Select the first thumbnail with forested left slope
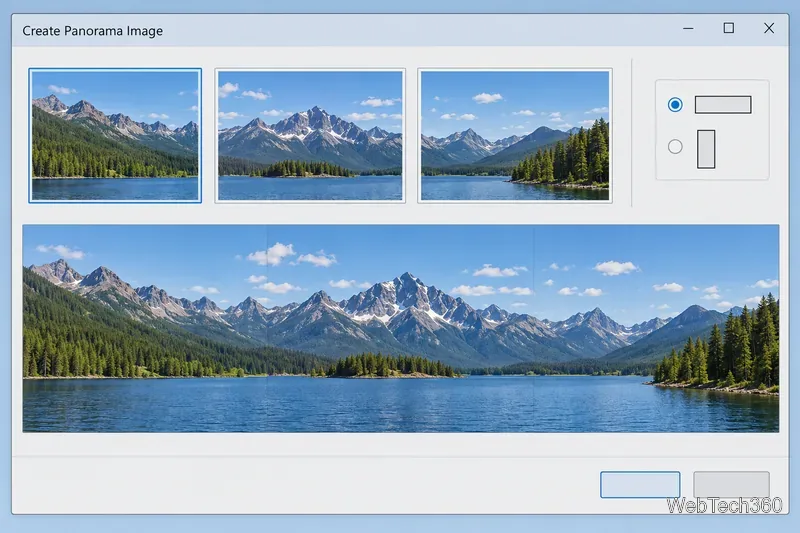Screen dimensions: 800x533 (115, 136)
